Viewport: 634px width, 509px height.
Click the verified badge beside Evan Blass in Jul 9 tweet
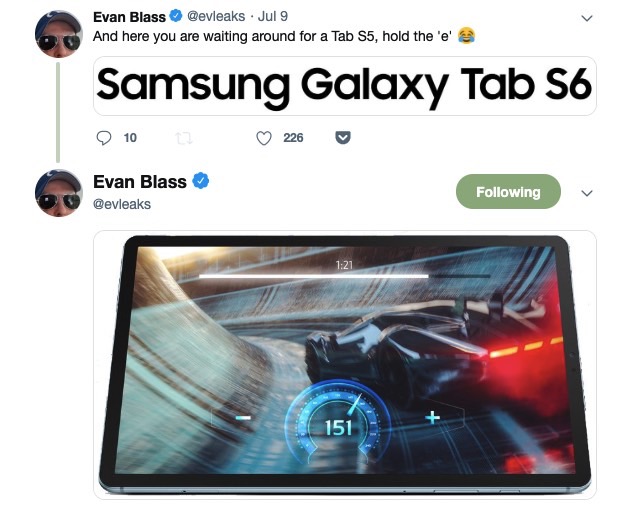click(x=175, y=16)
